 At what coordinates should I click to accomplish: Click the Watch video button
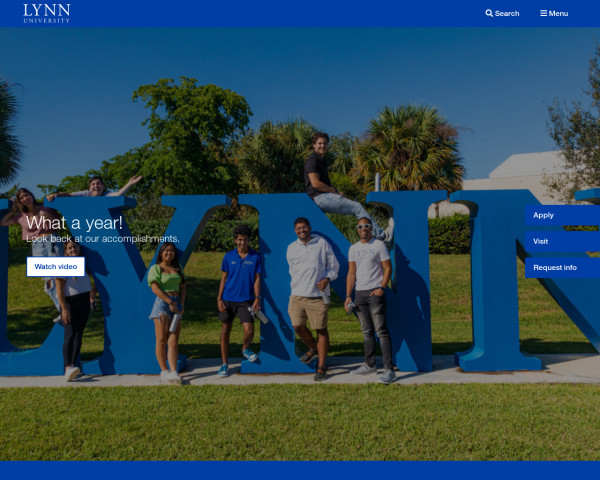pyautogui.click(x=56, y=266)
